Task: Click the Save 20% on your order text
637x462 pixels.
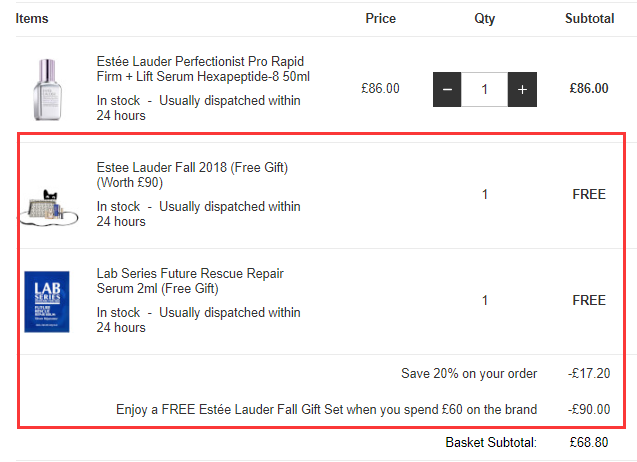Action: tap(469, 374)
